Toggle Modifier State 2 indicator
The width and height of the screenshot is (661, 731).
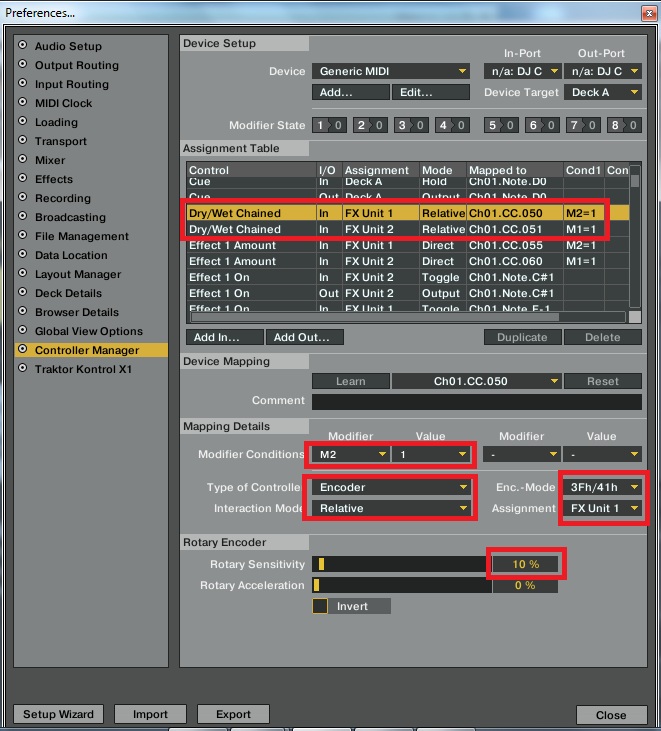click(x=370, y=125)
